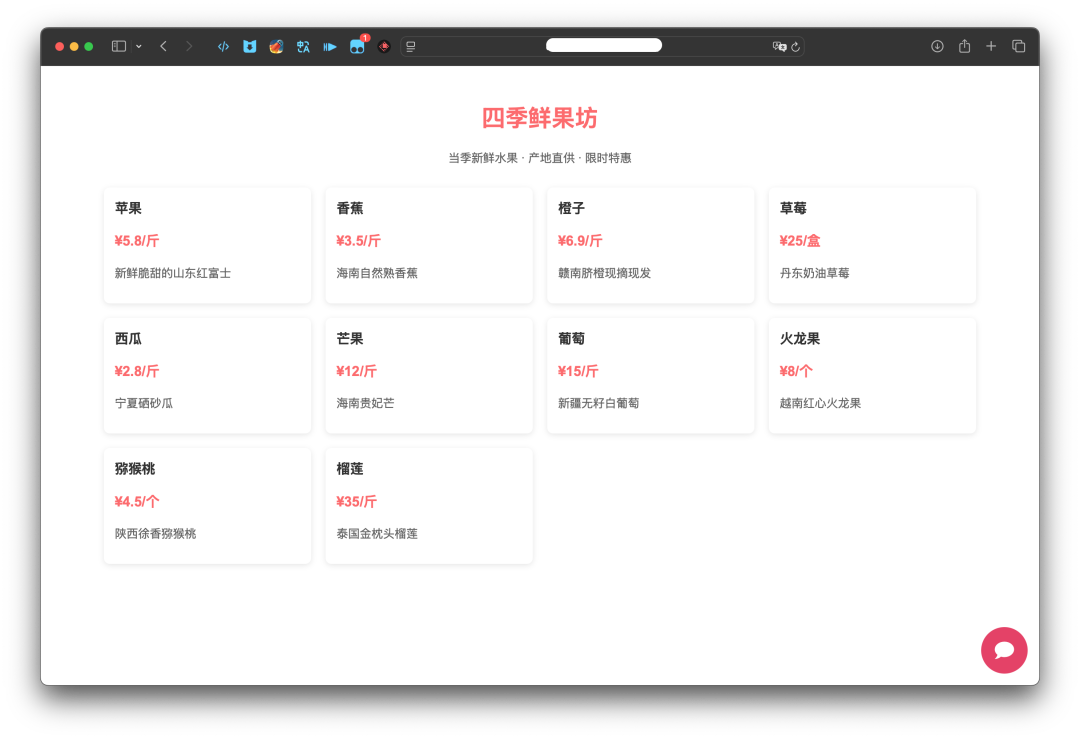Reload the fruit shop page
This screenshot has height=739, width=1080.
(x=796, y=45)
